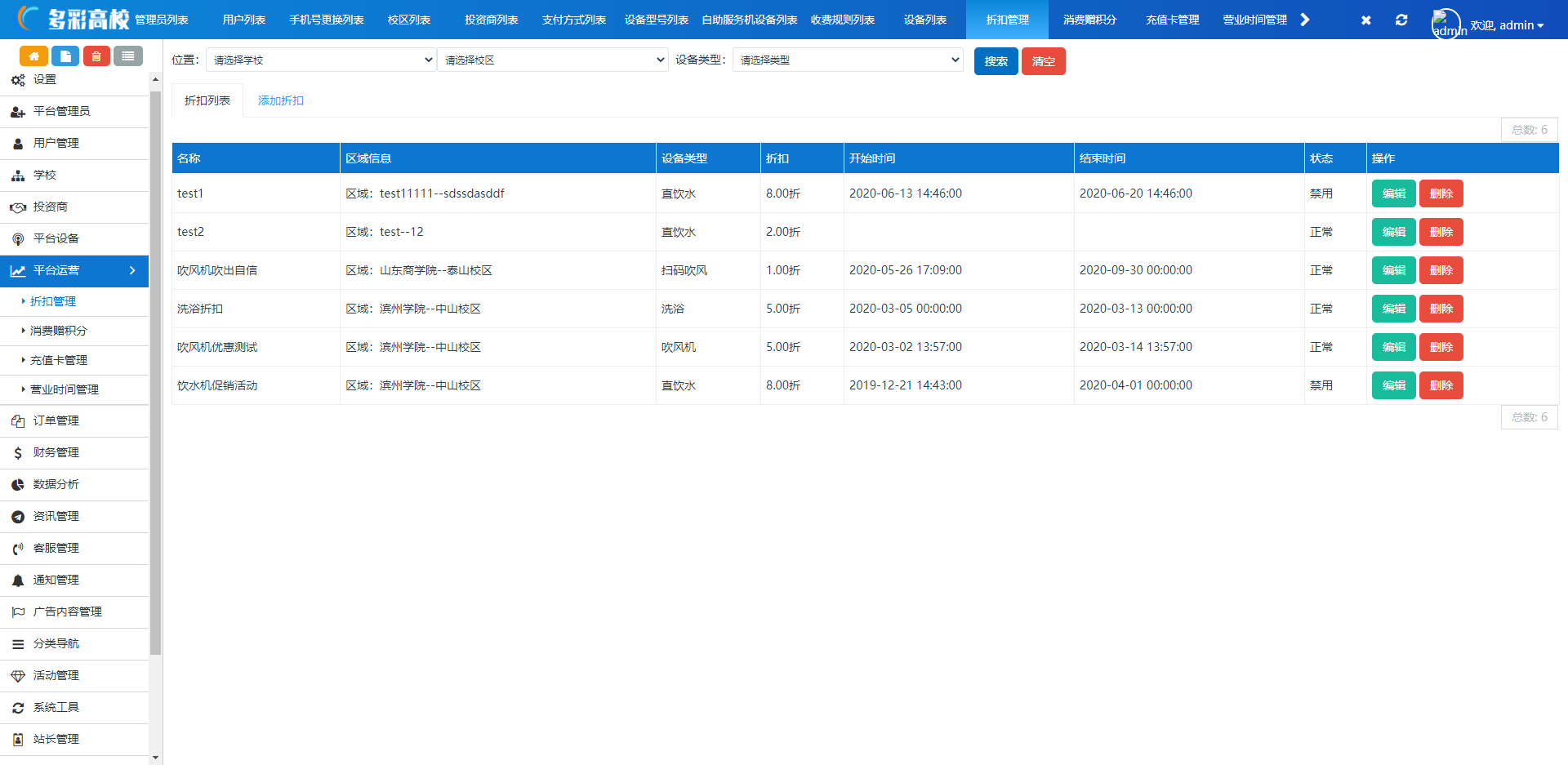This screenshot has height=765, width=1568.
Task: Open the 请选择校区 campus dropdown
Action: (553, 60)
